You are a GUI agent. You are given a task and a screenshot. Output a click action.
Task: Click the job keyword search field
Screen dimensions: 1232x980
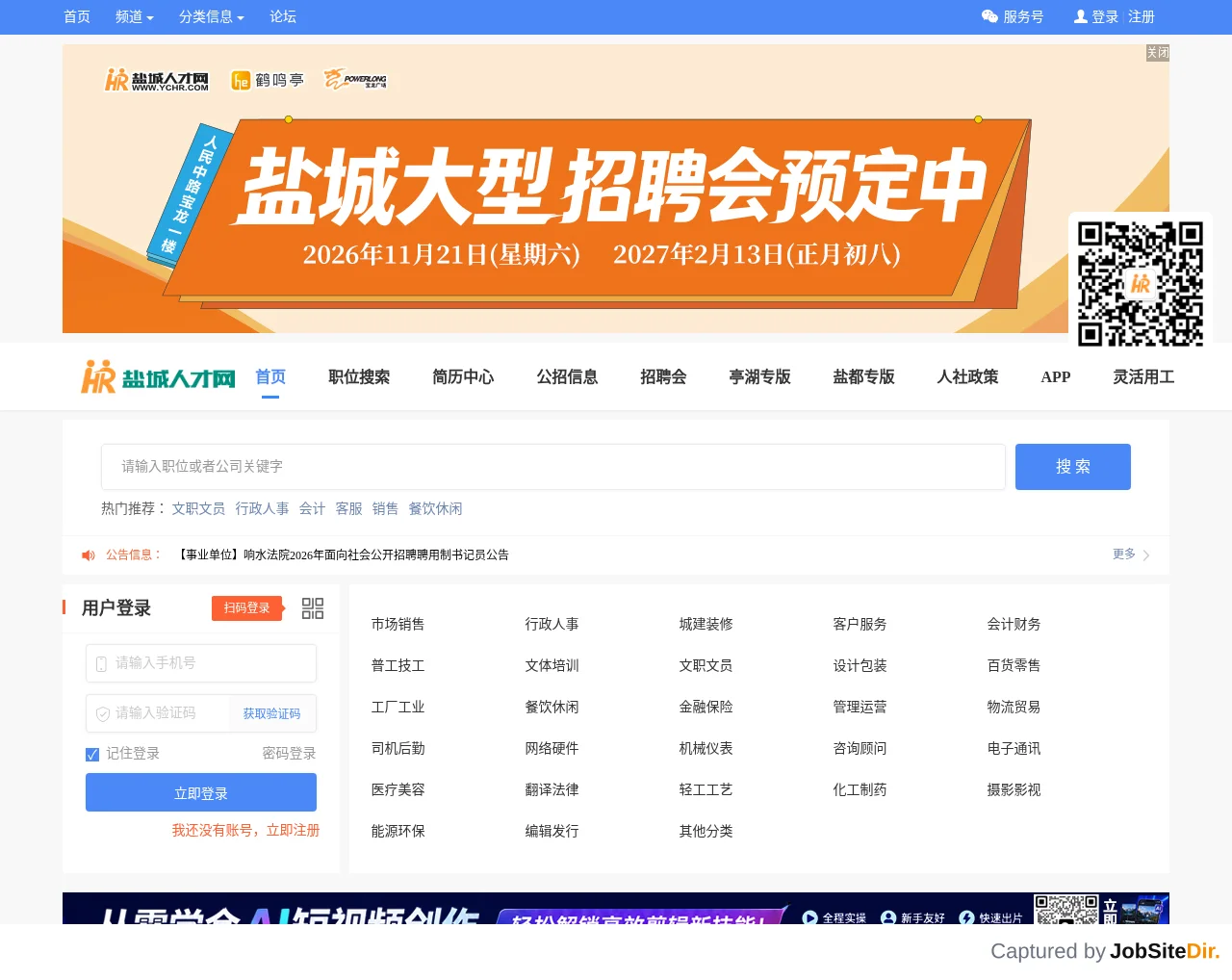553,467
